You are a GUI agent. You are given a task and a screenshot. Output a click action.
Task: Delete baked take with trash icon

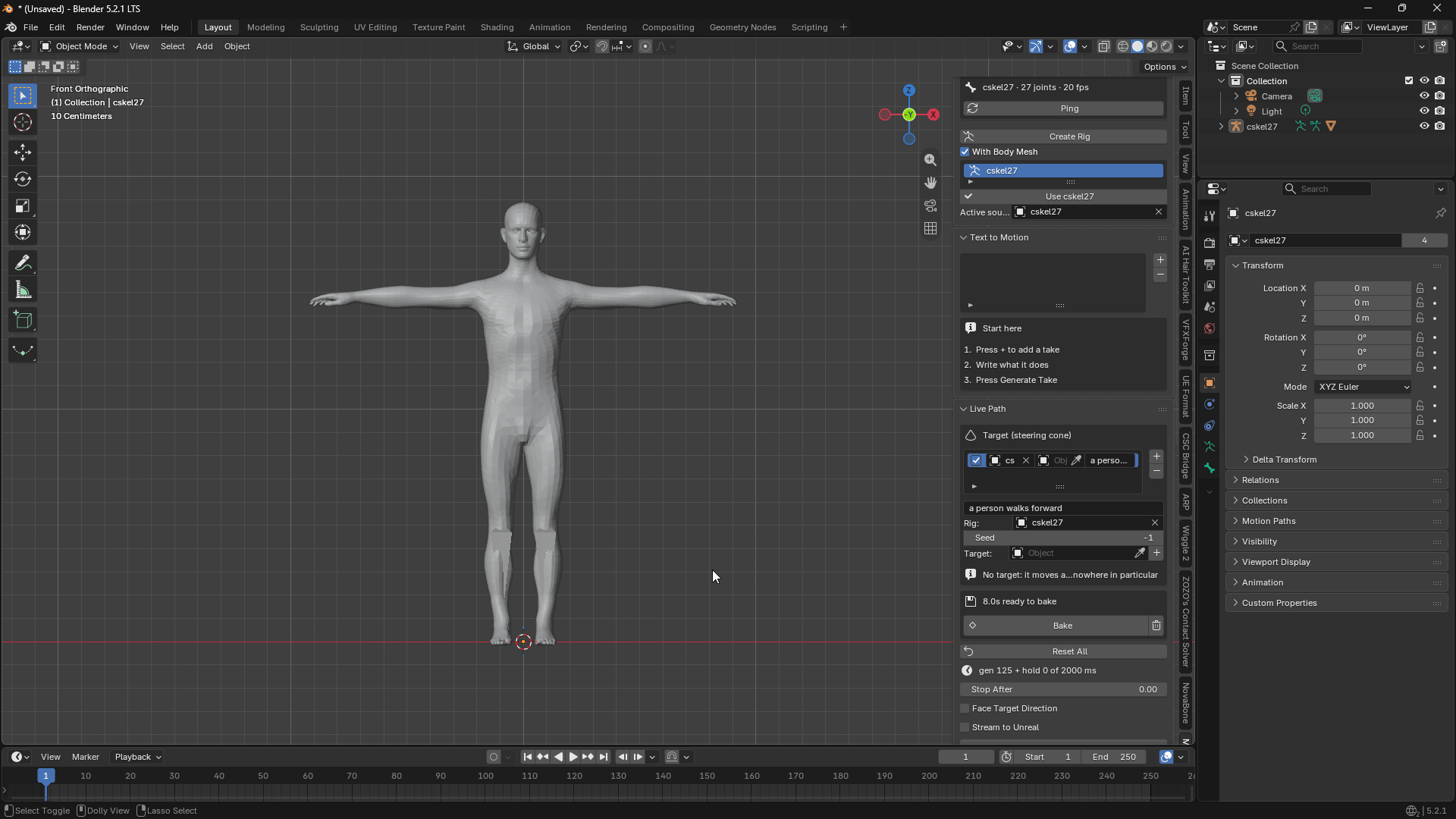coord(1156,626)
